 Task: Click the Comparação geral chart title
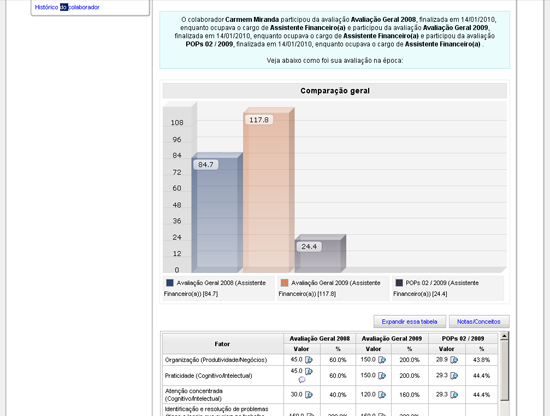335,91
